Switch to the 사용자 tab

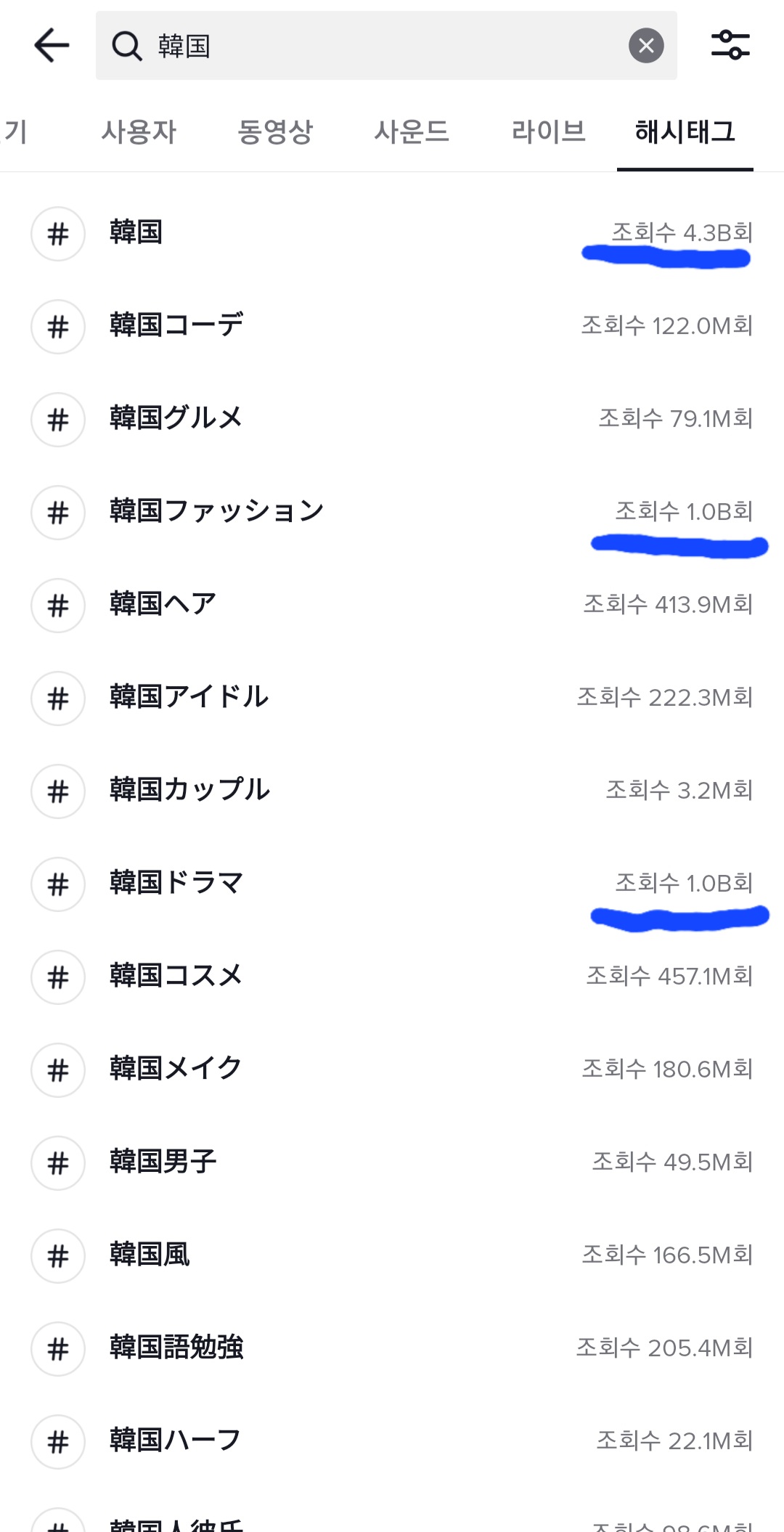point(139,132)
